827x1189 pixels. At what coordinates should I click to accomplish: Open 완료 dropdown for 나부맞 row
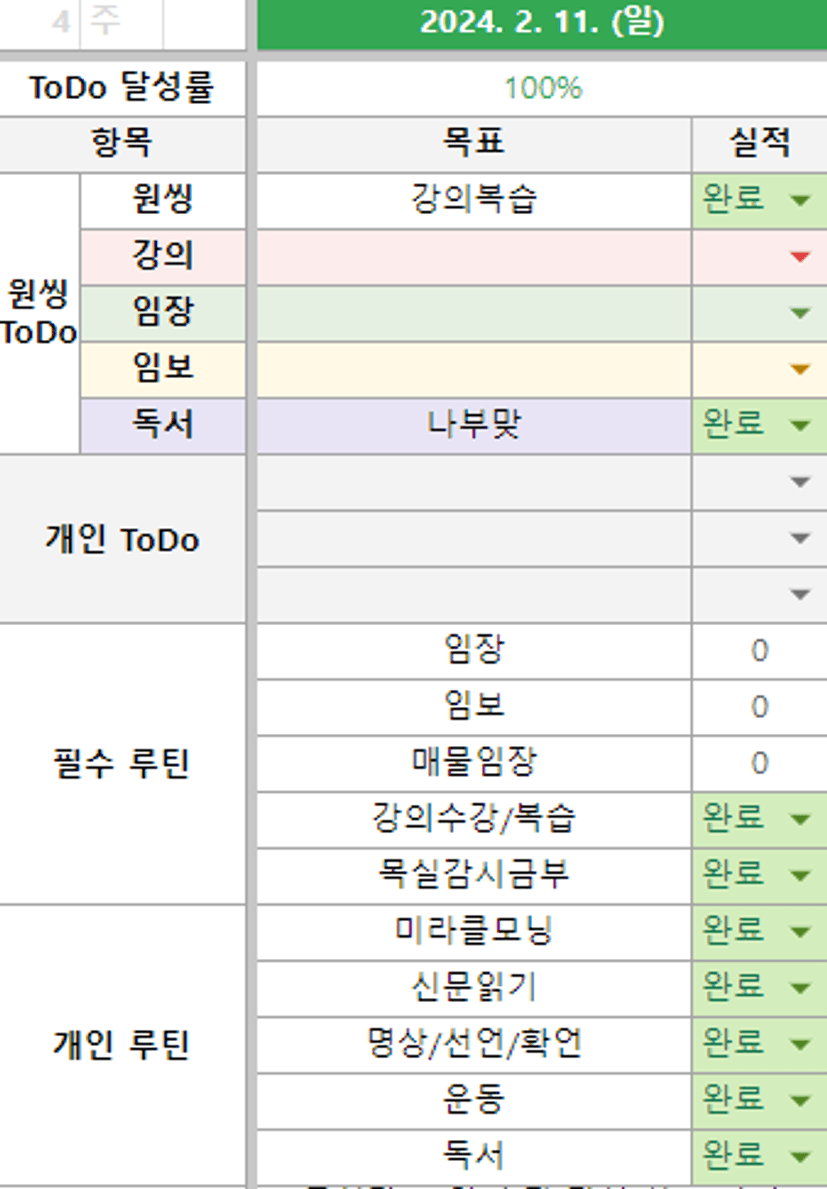[799, 425]
